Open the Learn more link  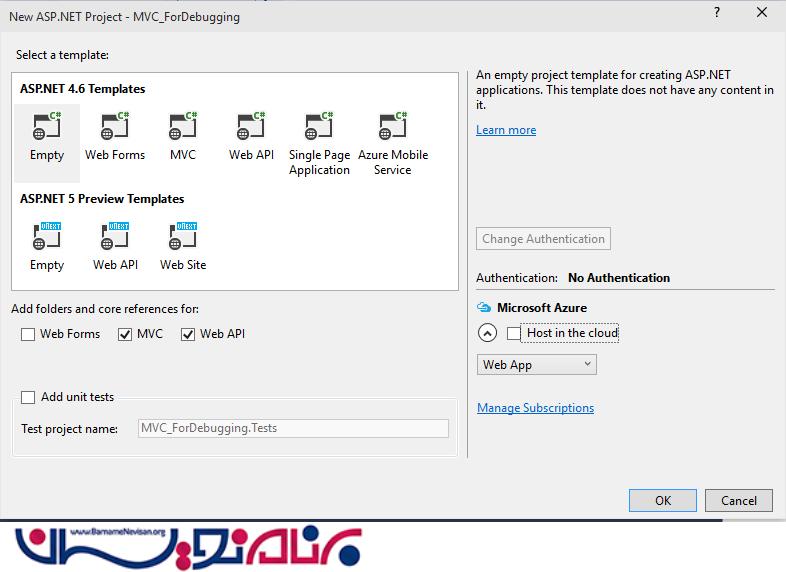click(x=506, y=130)
